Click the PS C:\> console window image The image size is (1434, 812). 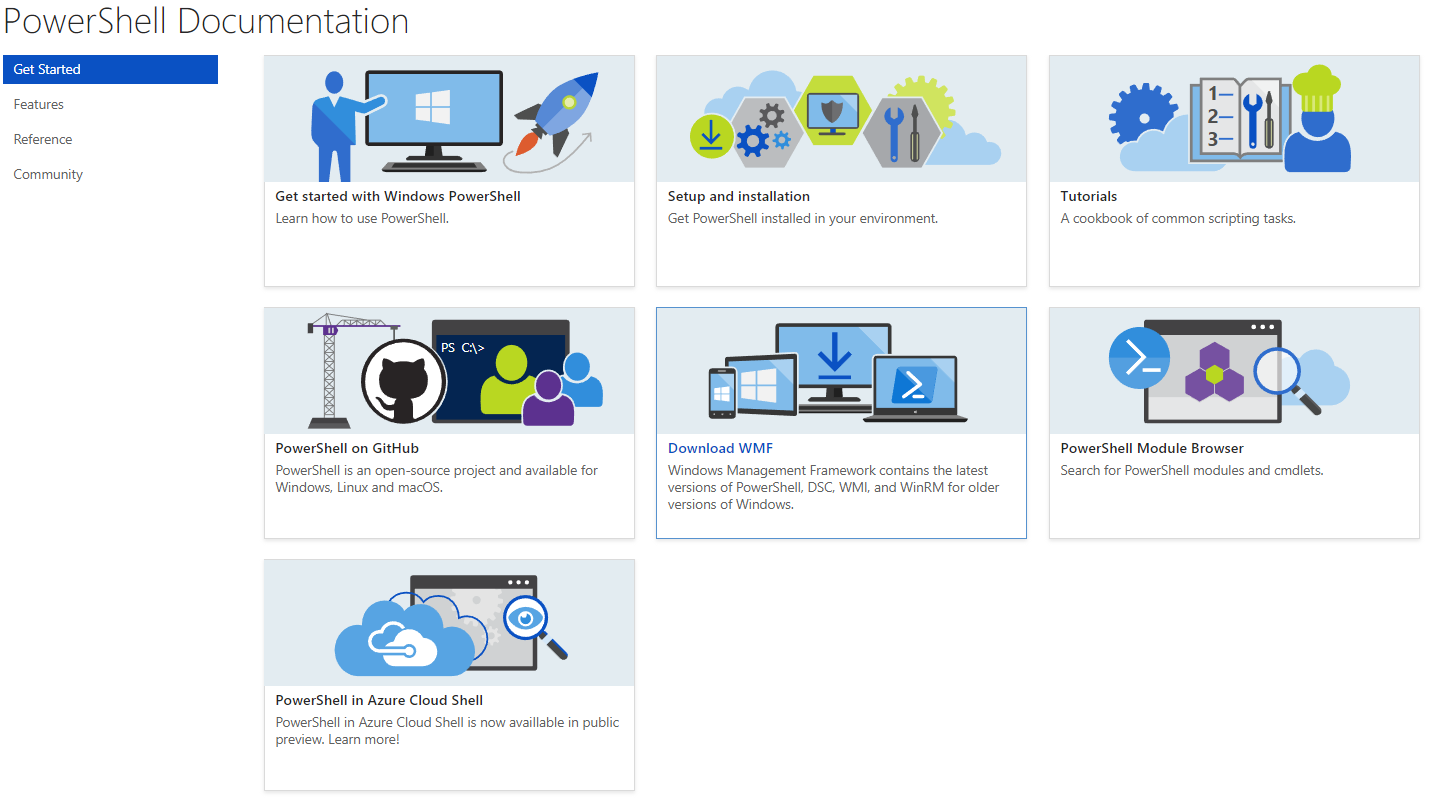pyautogui.click(x=501, y=372)
